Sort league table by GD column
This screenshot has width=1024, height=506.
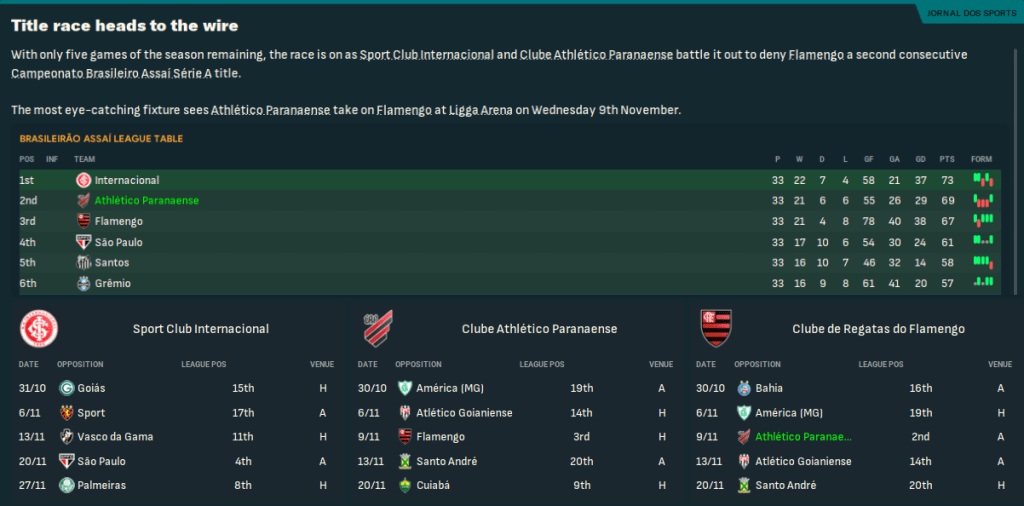(920, 159)
